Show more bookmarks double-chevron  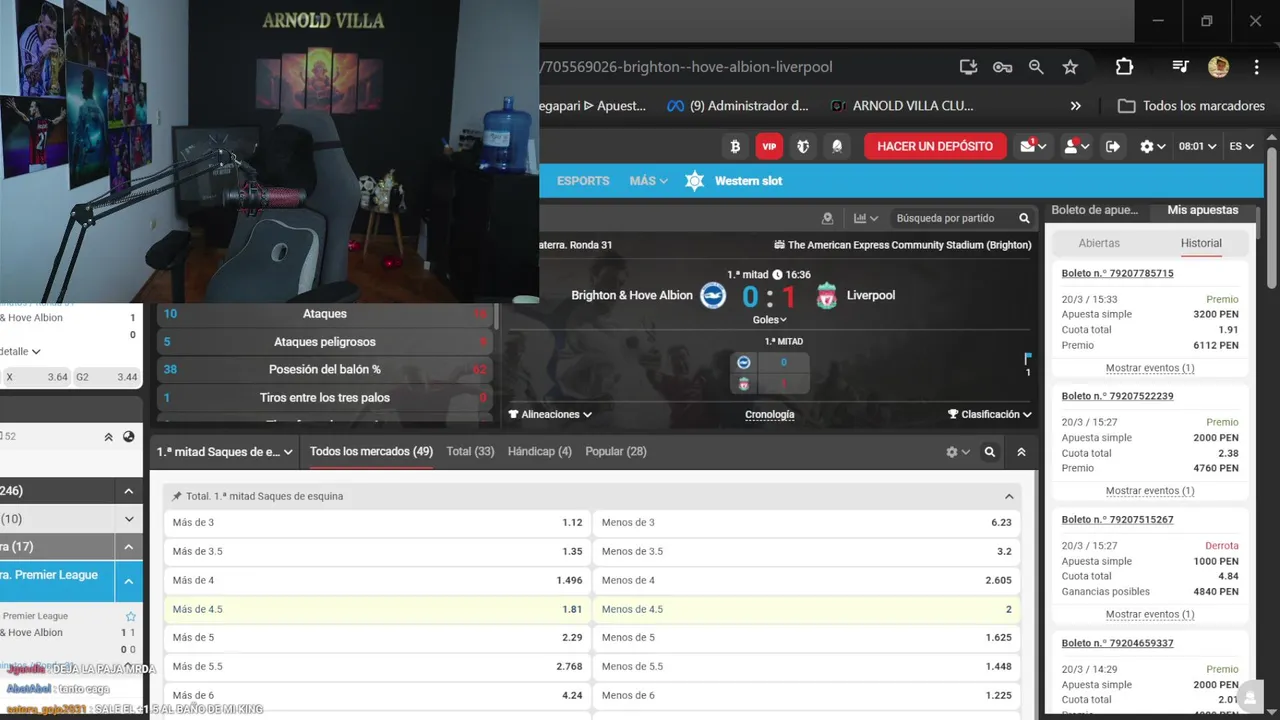point(1076,106)
